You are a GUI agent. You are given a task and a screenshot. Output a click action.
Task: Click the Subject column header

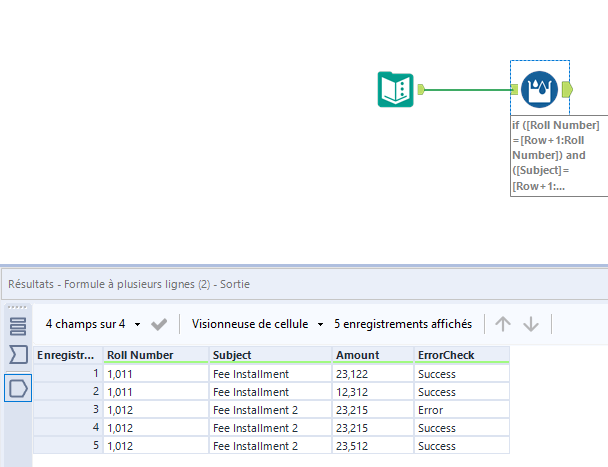[232, 355]
